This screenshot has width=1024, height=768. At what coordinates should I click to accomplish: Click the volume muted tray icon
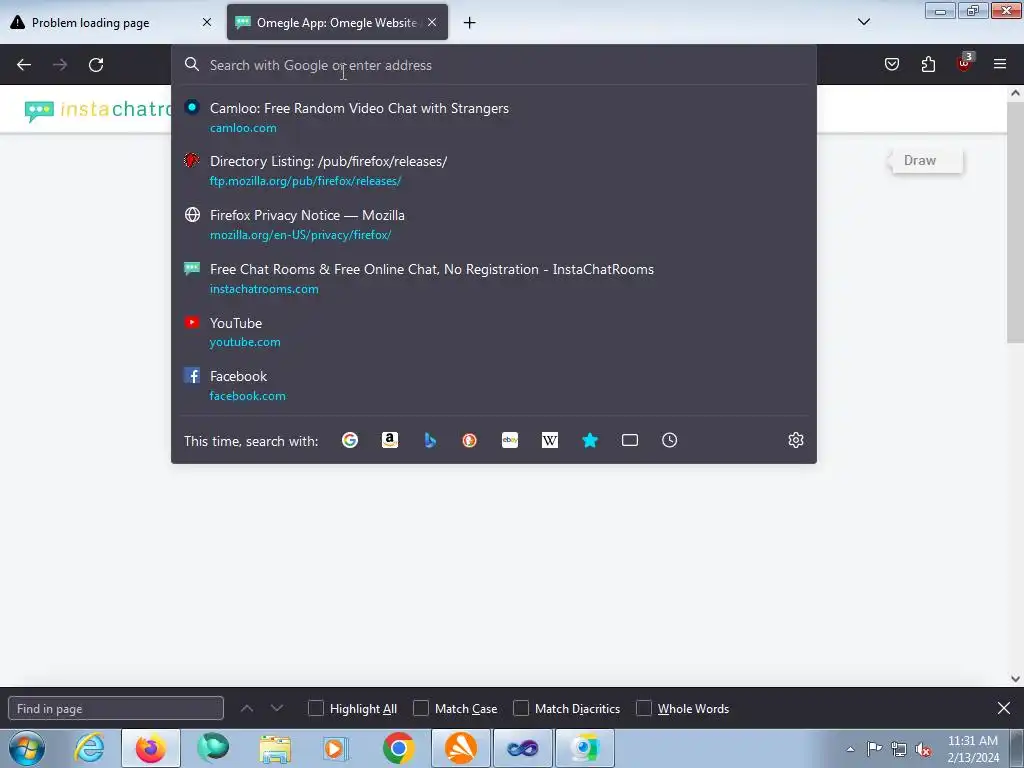tap(923, 749)
